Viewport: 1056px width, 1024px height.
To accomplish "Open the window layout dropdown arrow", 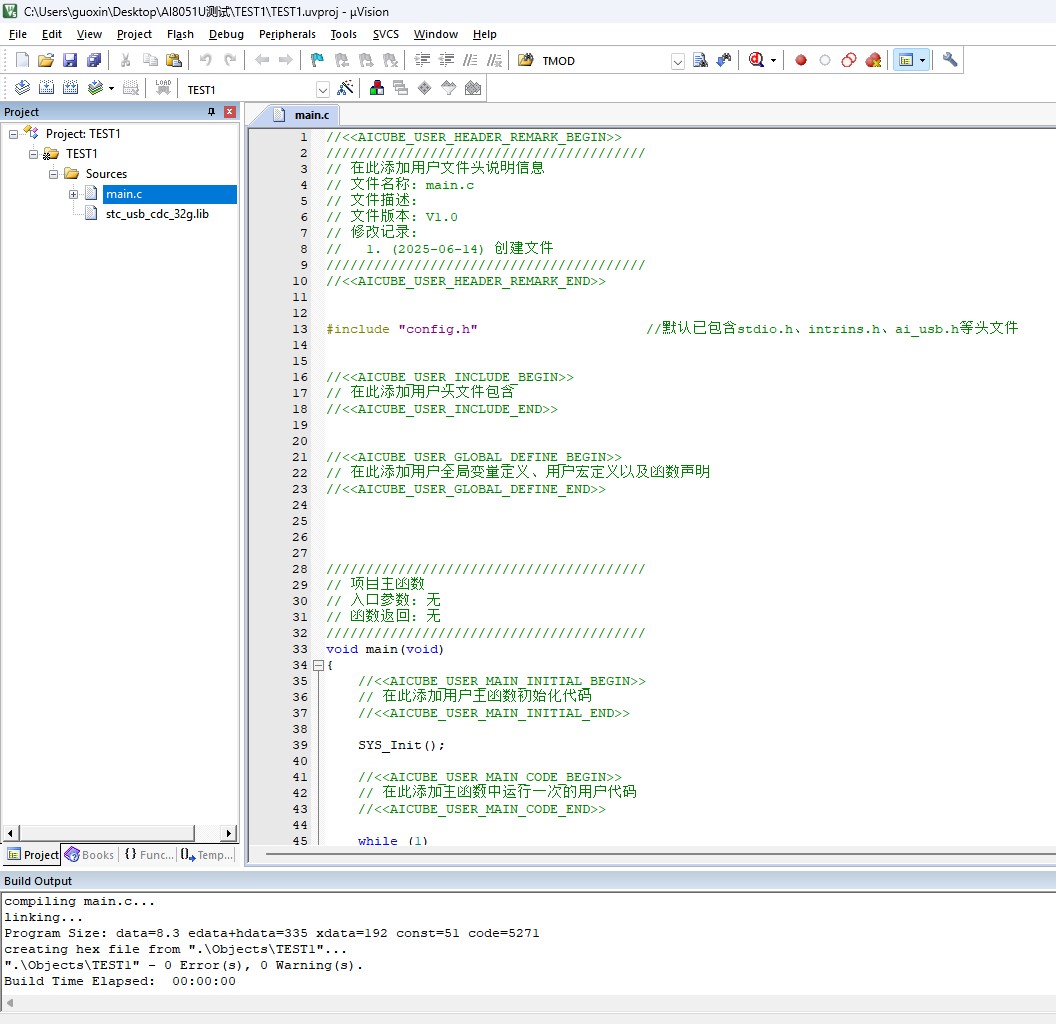I will [x=923, y=61].
